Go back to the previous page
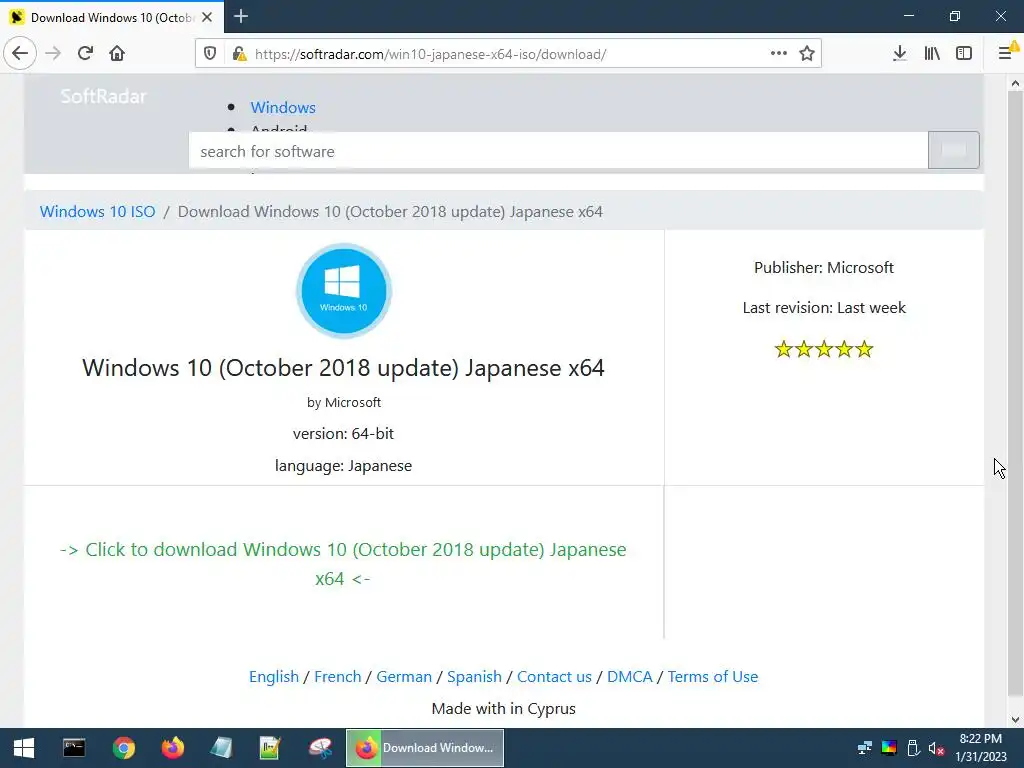The width and height of the screenshot is (1024, 768). (20, 53)
